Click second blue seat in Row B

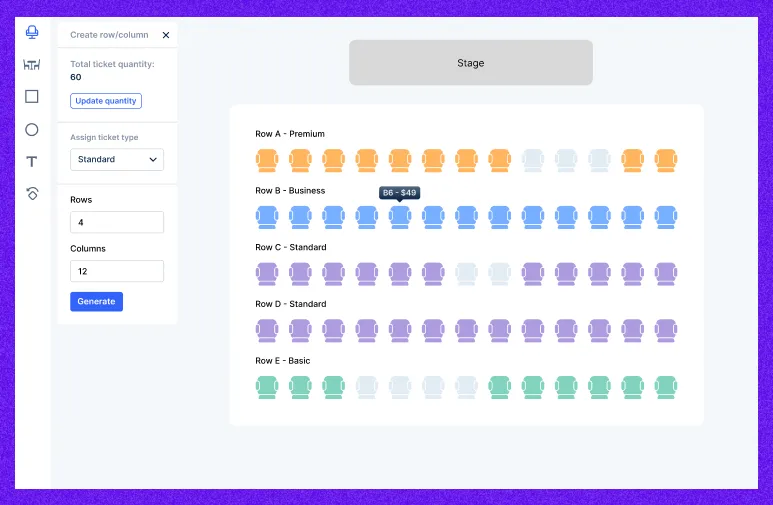(300, 217)
